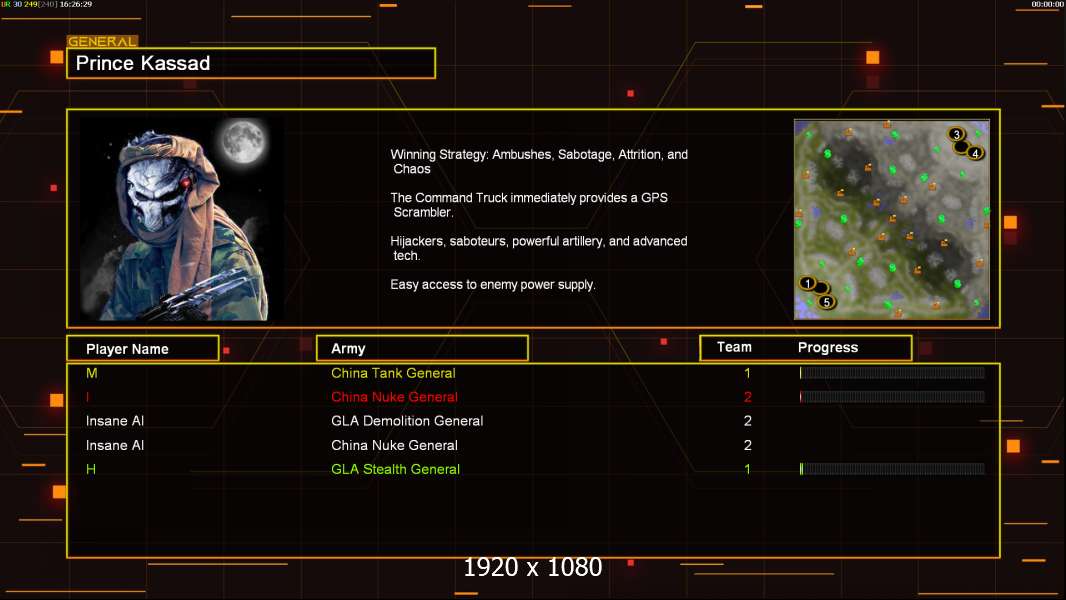
Task: Click red team number 2 for player I
Action: click(x=747, y=397)
